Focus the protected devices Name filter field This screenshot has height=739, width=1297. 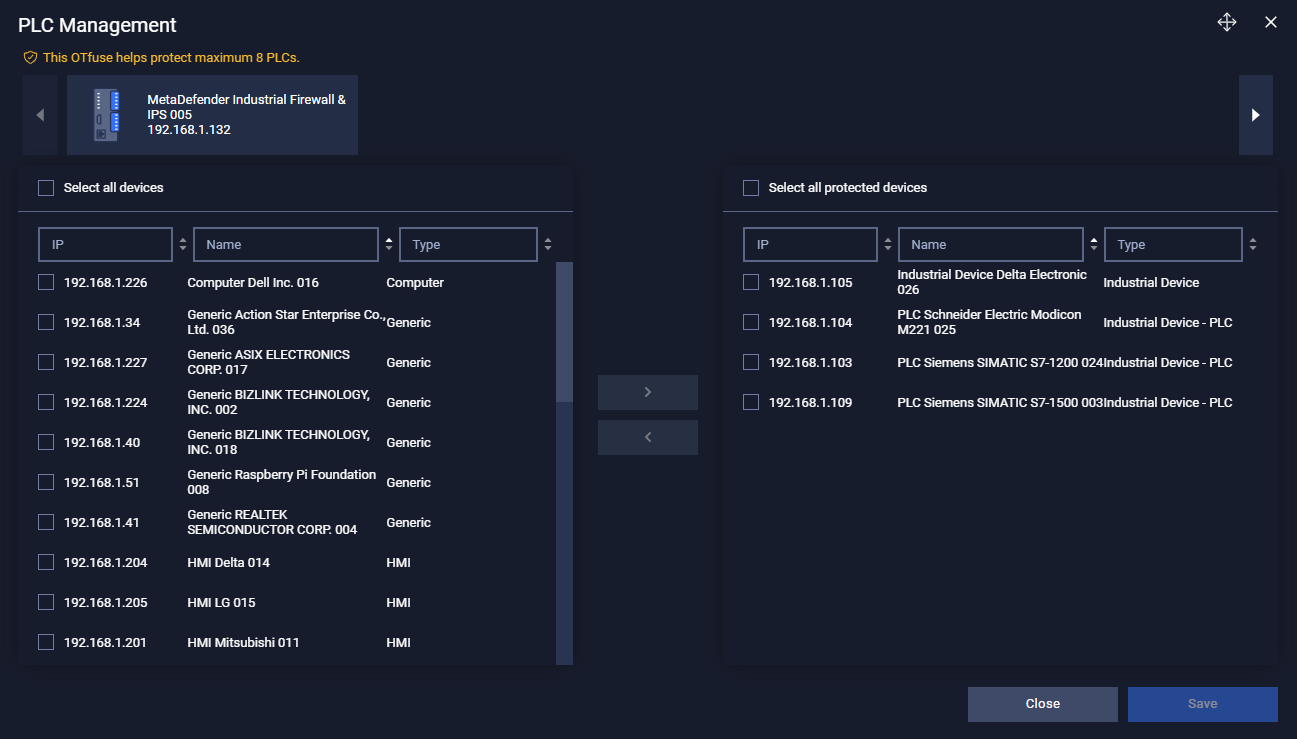pyautogui.click(x=991, y=244)
